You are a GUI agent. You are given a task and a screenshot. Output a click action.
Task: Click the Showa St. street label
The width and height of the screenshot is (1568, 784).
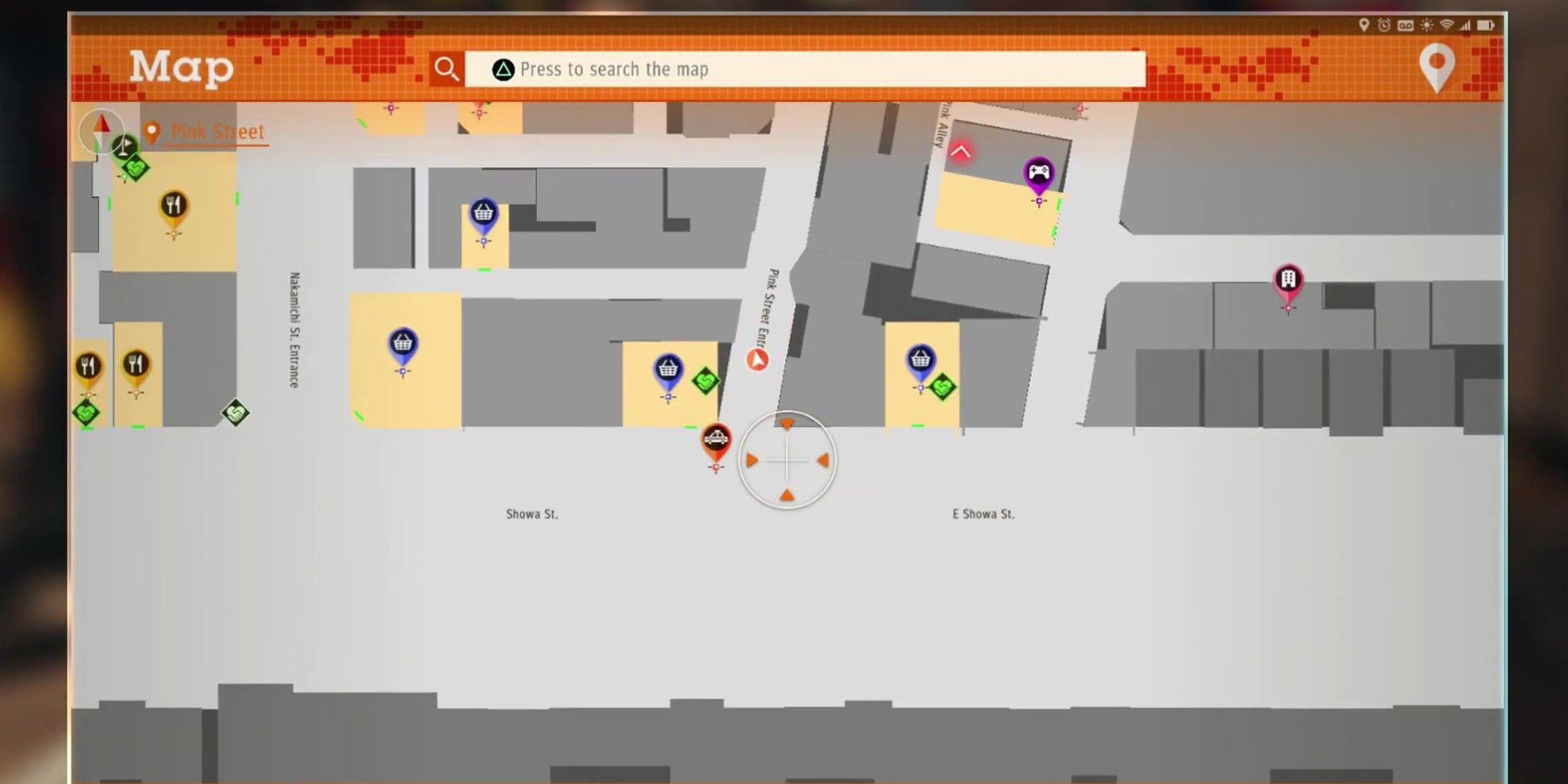tap(532, 514)
